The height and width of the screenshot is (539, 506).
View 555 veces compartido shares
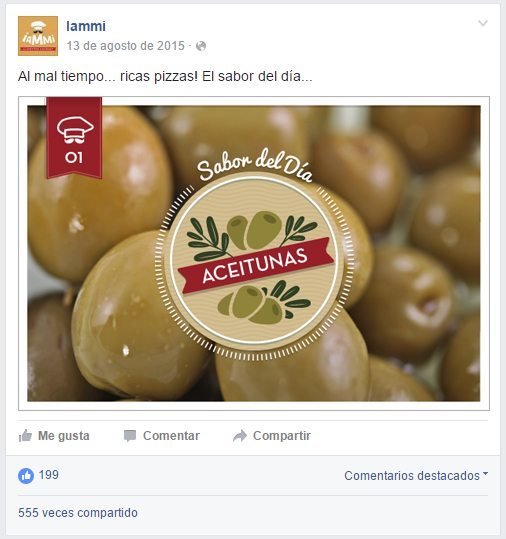pos(78,513)
